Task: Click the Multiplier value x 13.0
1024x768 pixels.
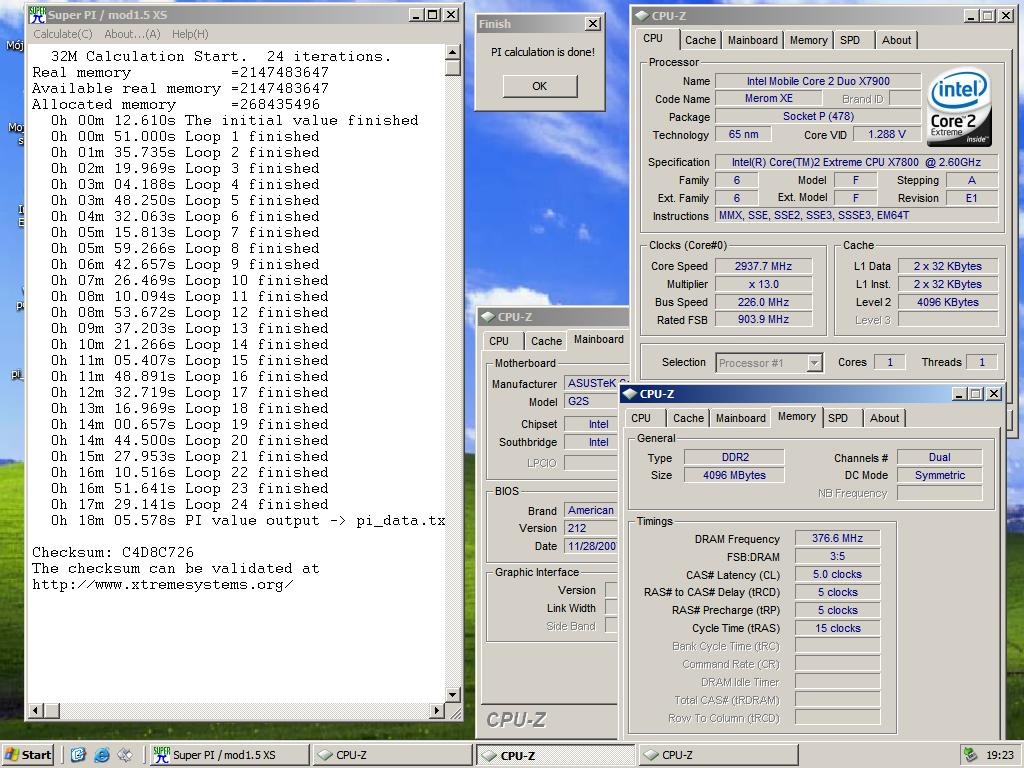Action: [763, 284]
